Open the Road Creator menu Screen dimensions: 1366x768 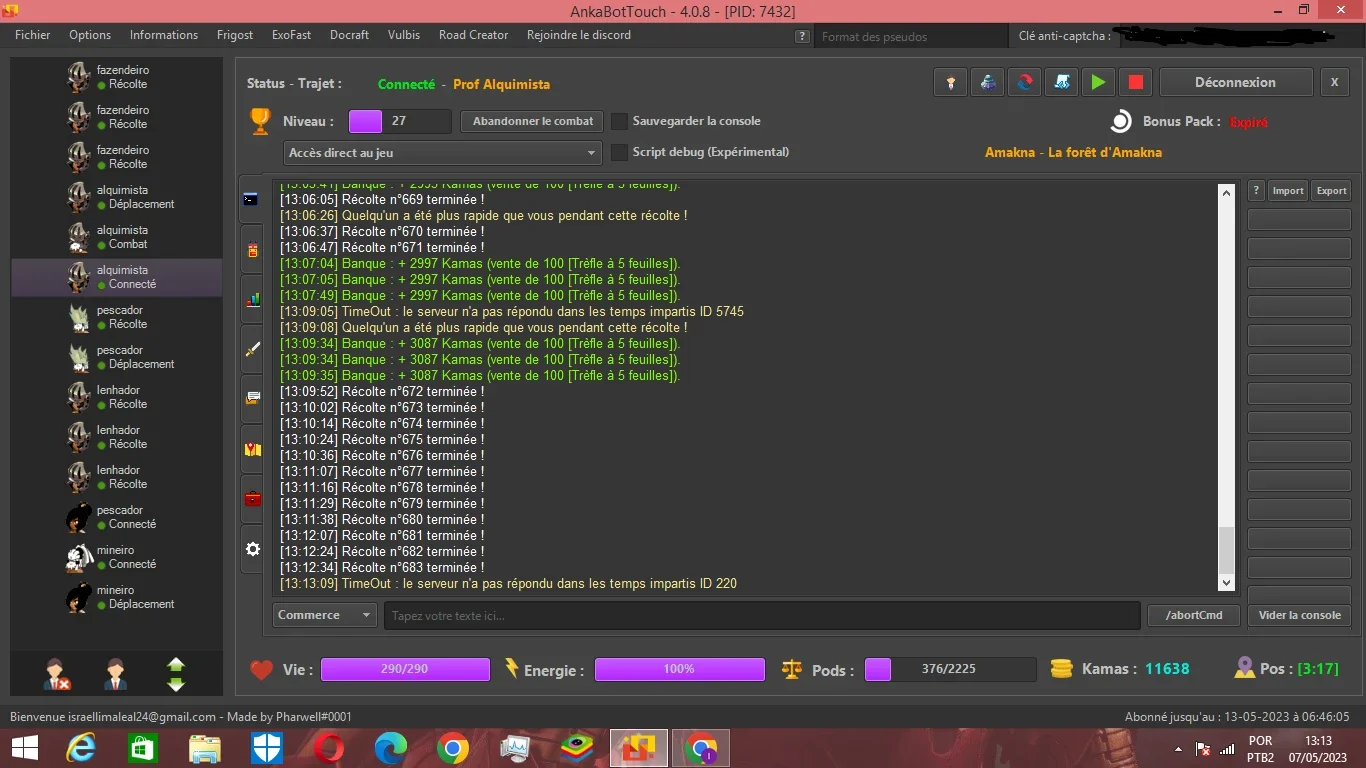(473, 35)
